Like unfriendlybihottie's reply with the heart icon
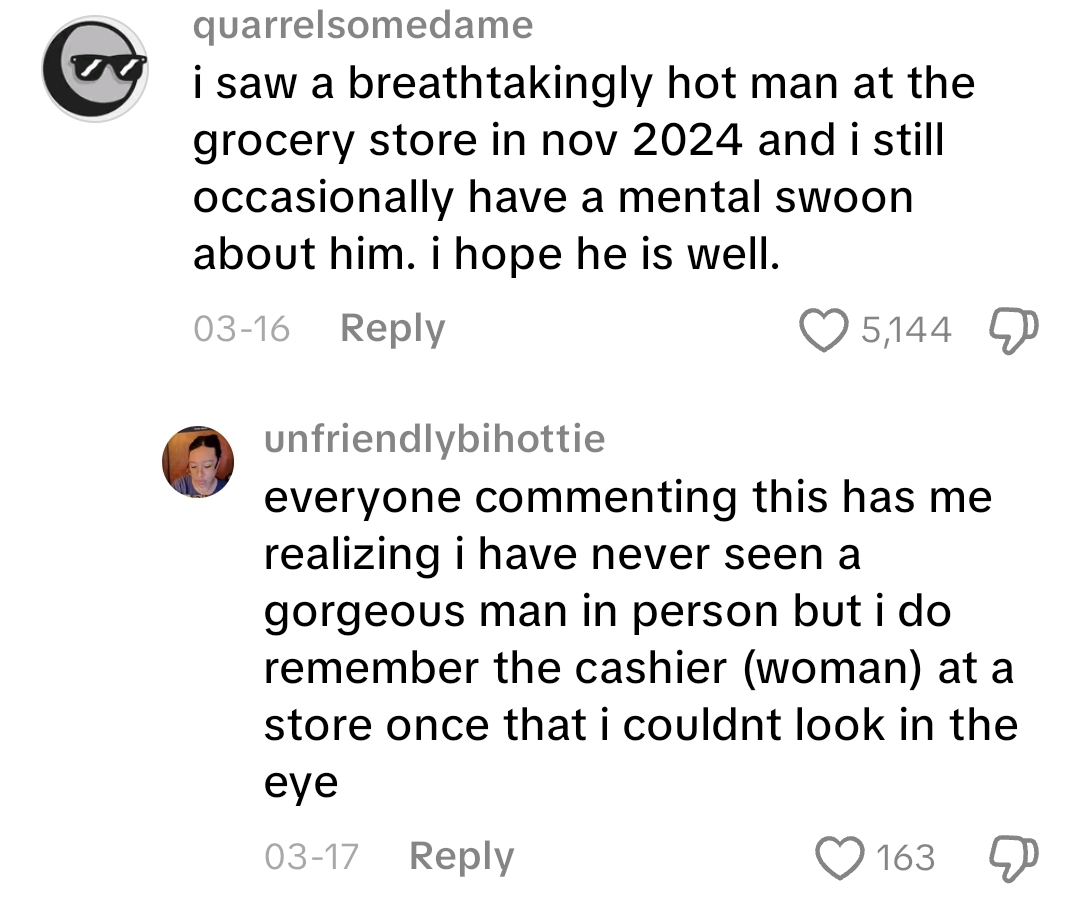1080x918 pixels. [840, 857]
